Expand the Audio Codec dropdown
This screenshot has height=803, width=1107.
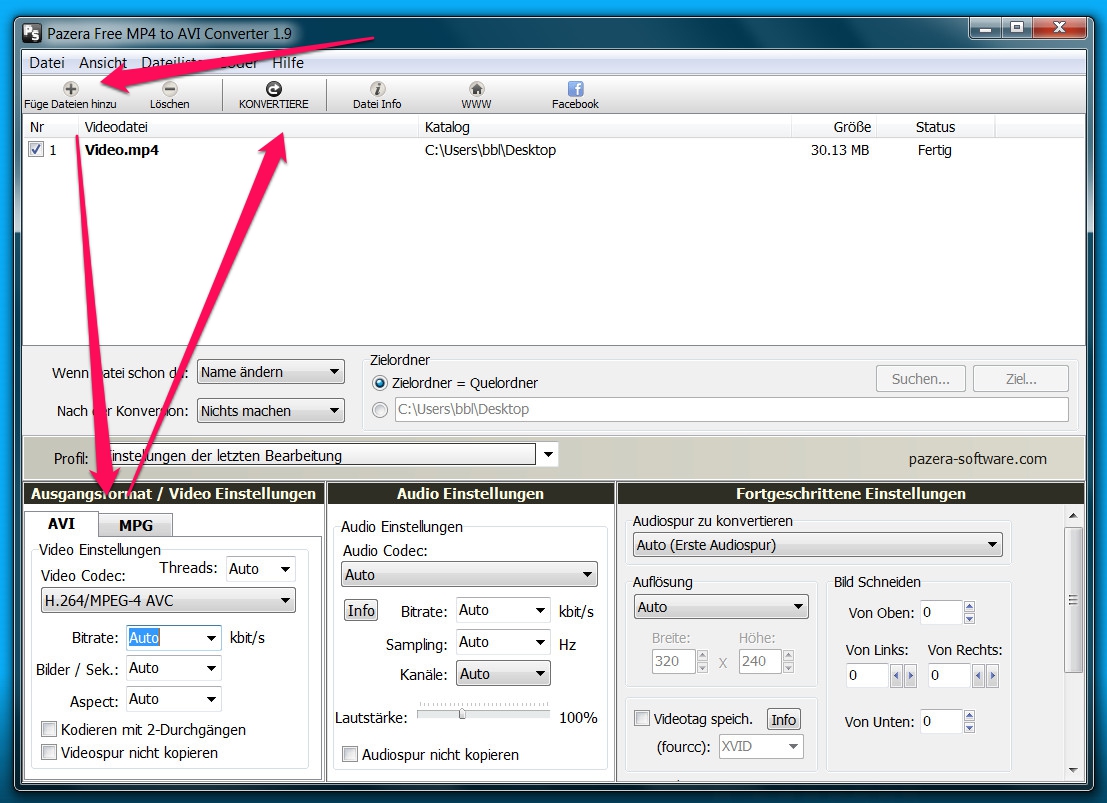(x=469, y=575)
